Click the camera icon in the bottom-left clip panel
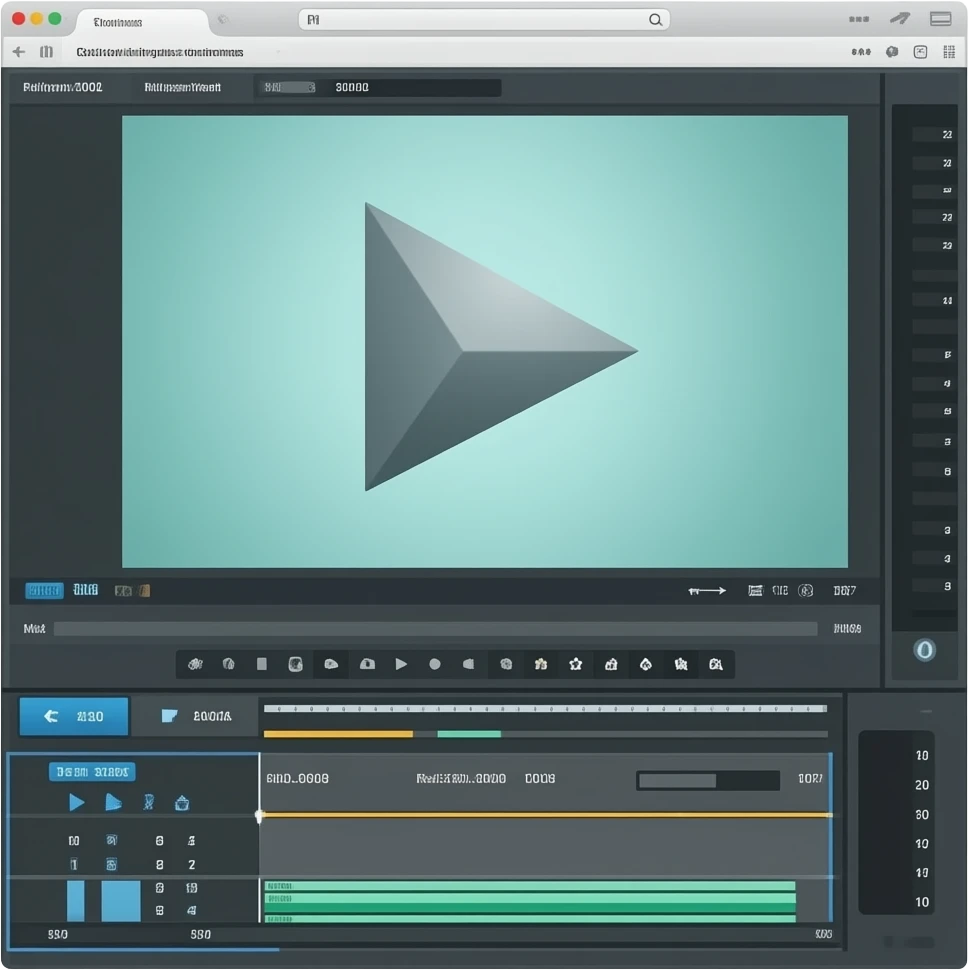The image size is (970, 970). tap(182, 802)
